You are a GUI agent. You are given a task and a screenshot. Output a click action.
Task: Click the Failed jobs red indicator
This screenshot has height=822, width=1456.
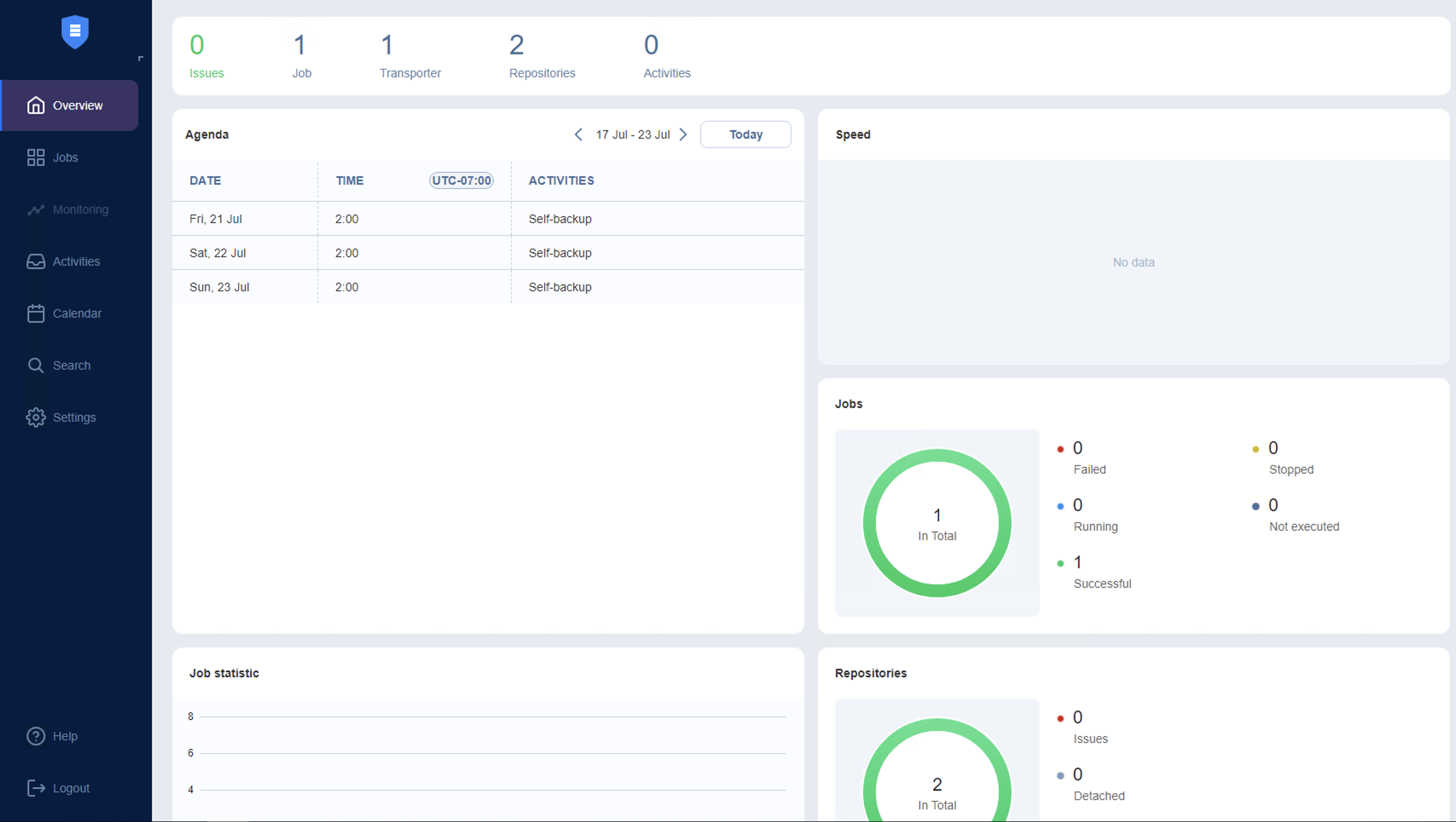[1060, 449]
